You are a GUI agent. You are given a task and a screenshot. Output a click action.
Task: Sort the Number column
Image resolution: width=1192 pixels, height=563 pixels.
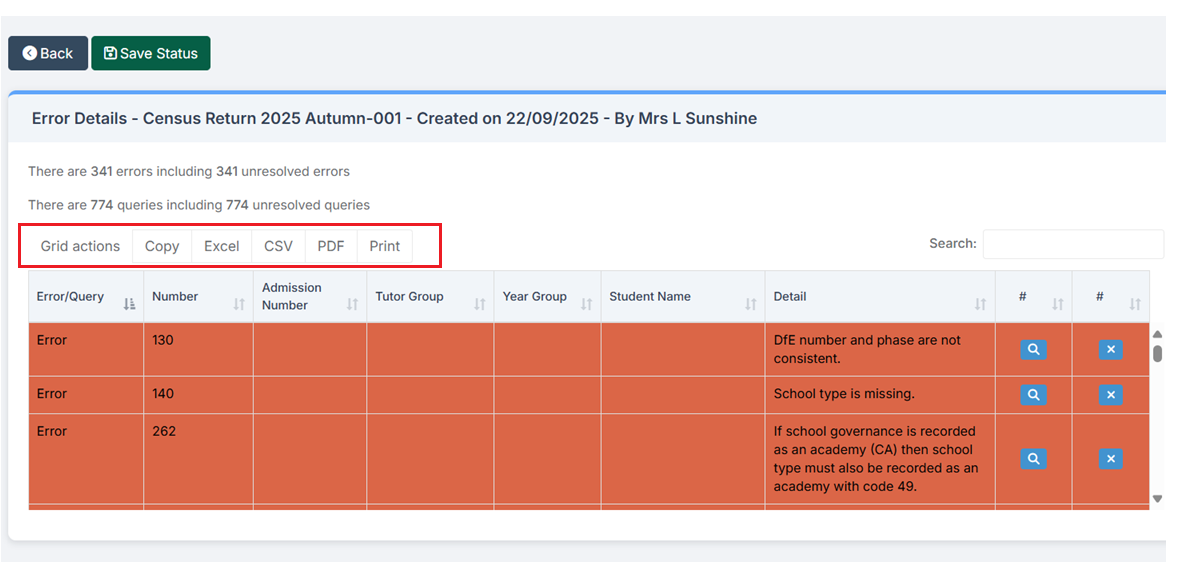click(239, 304)
